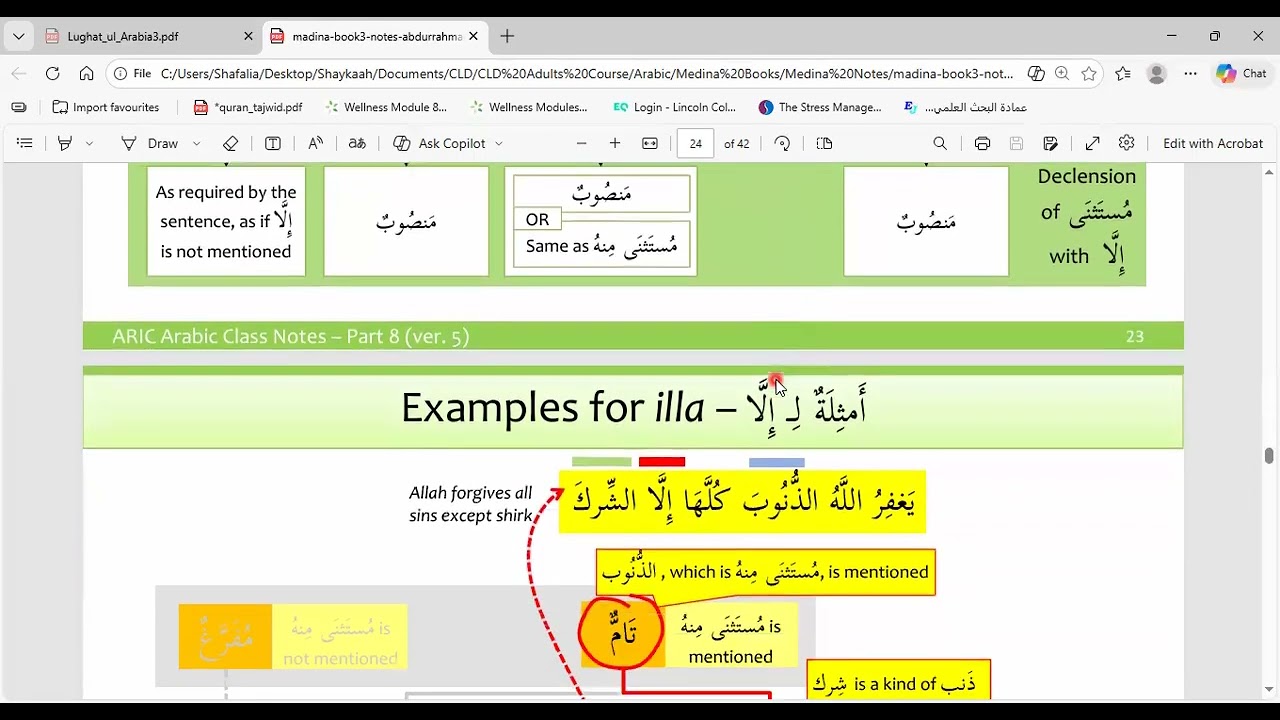Open the tab list dropdown
The width and height of the screenshot is (1280, 720).
click(x=18, y=36)
